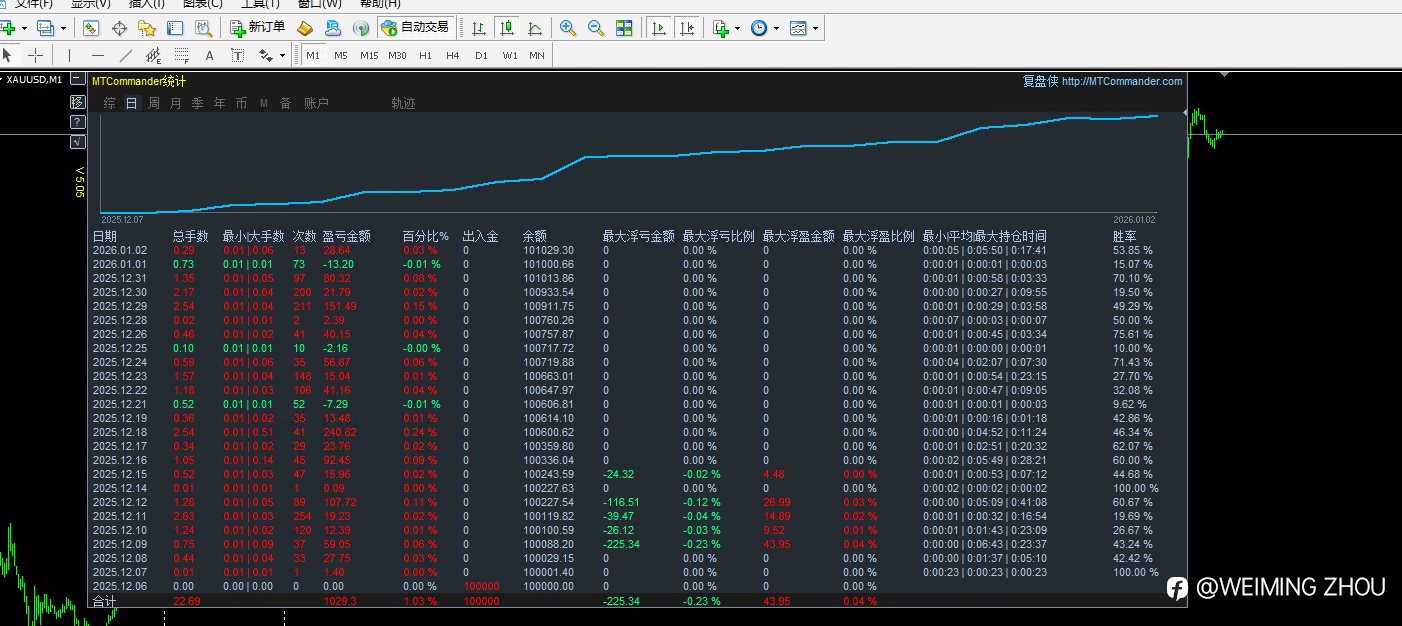This screenshot has width=1402, height=626.
Task: Open the 插入 menu
Action: 147,4
